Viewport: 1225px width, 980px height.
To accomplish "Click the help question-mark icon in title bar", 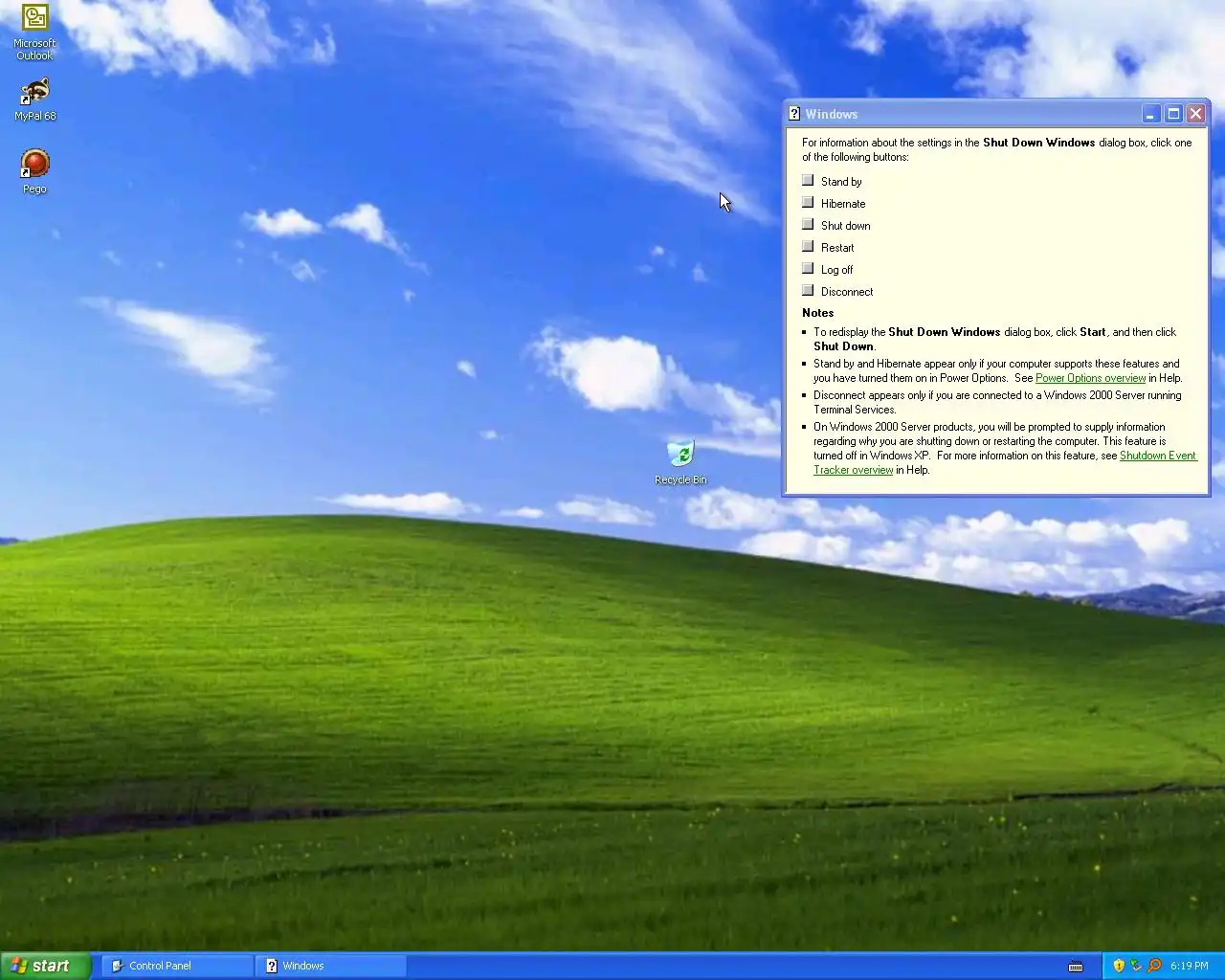I will [794, 114].
